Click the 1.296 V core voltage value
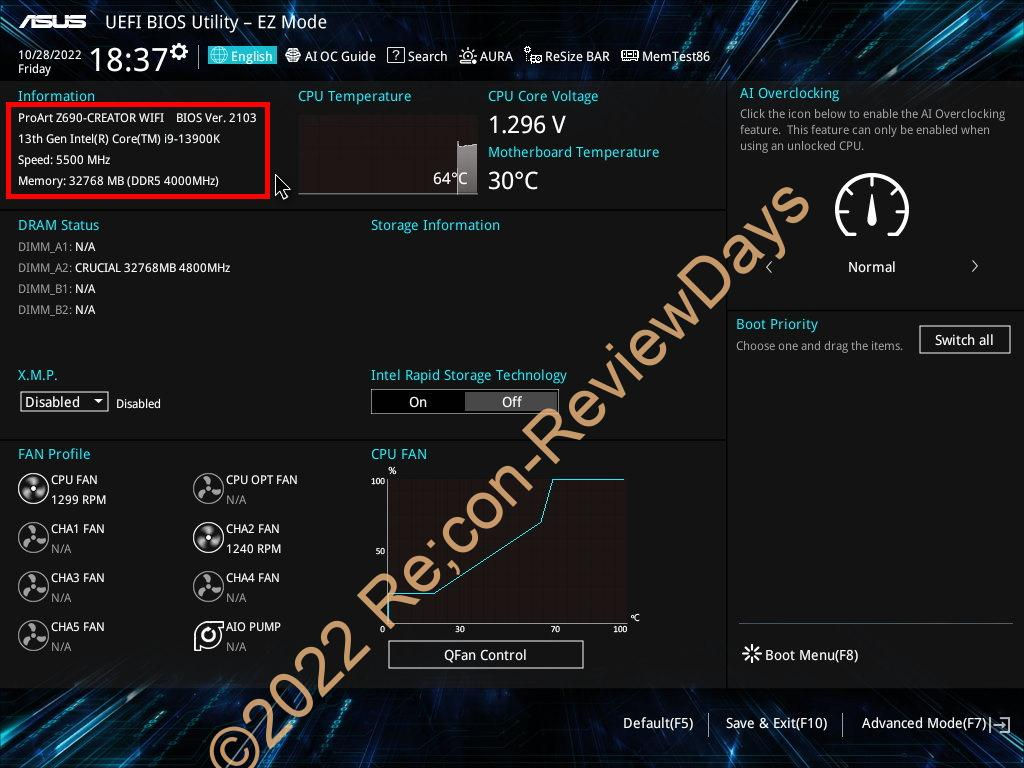This screenshot has width=1024, height=768. [527, 124]
